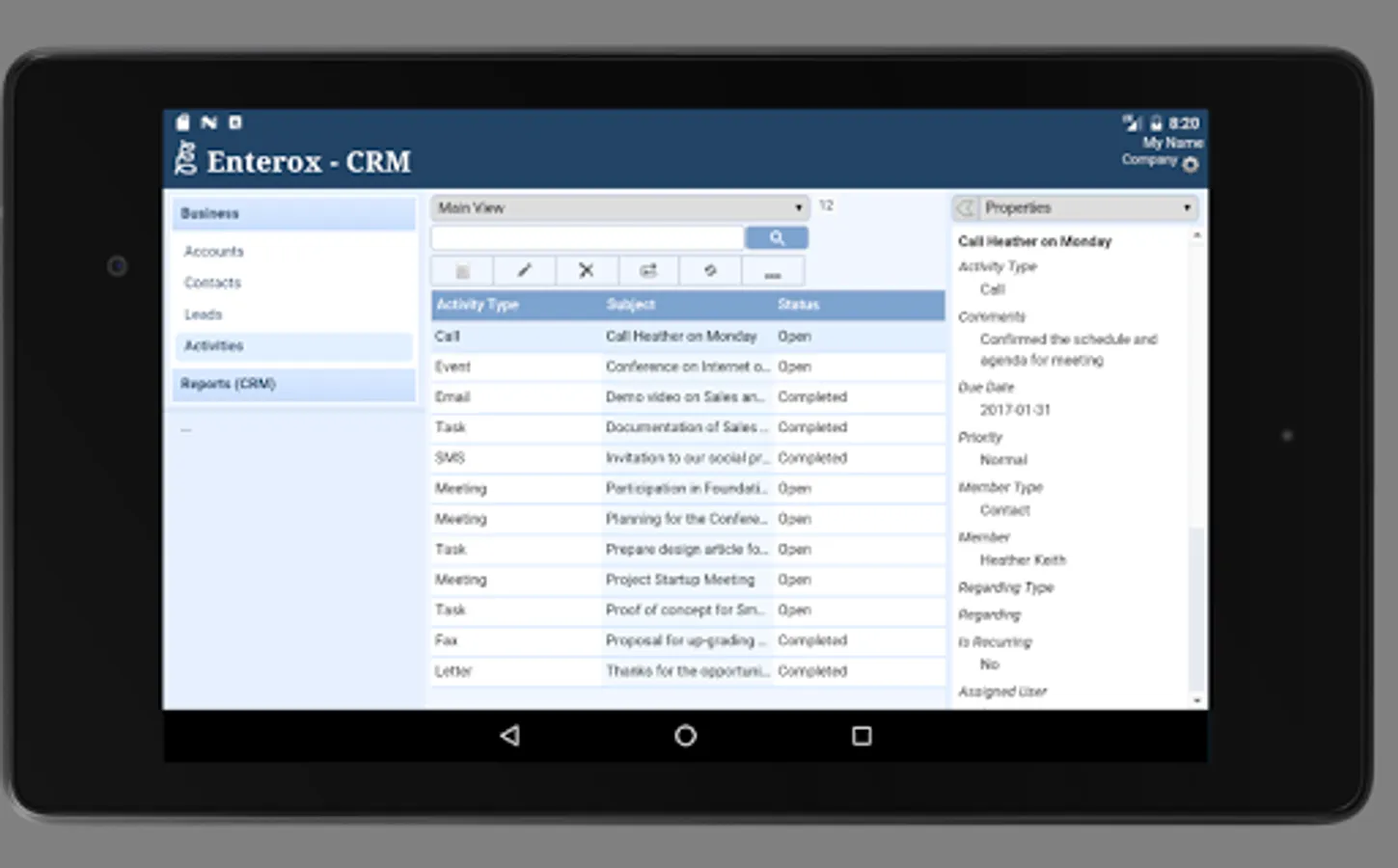Screen dimensions: 1398x868
Task: Select the Call Heather on Monday row
Action: pos(688,337)
